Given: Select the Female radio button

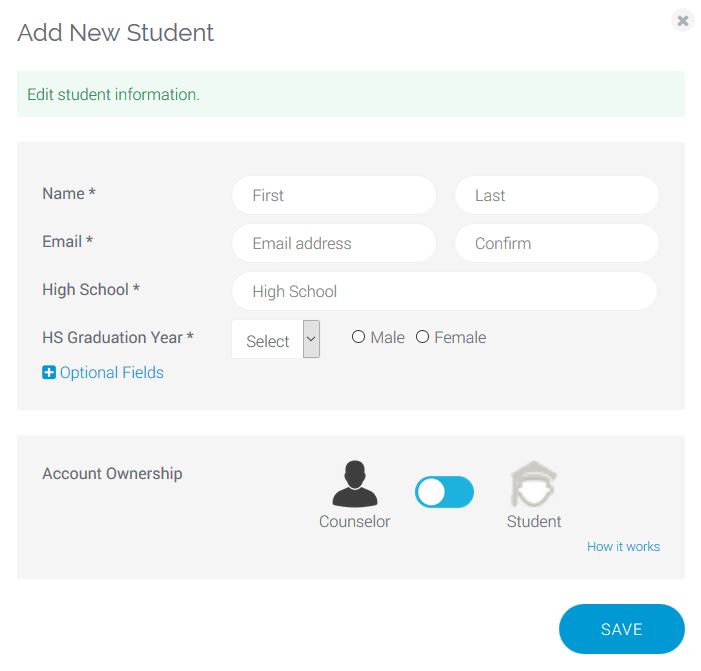Looking at the screenshot, I should 422,337.
